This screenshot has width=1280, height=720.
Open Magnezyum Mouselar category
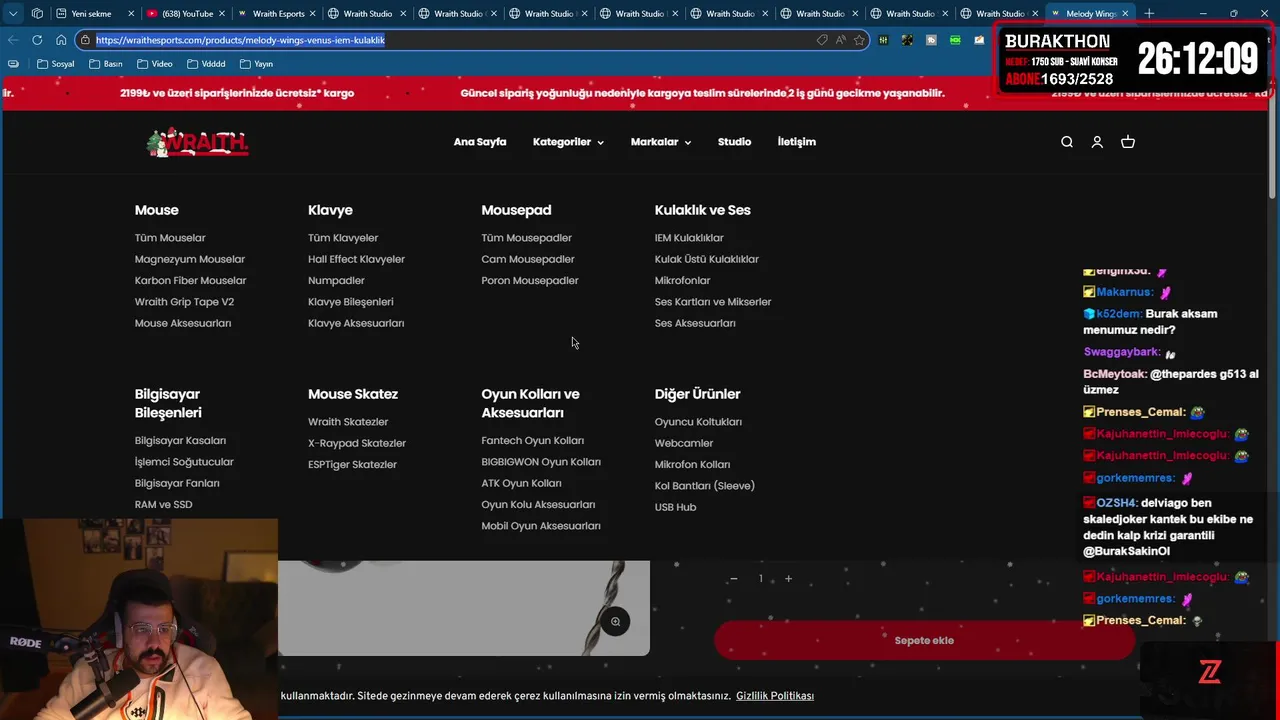[x=190, y=259]
